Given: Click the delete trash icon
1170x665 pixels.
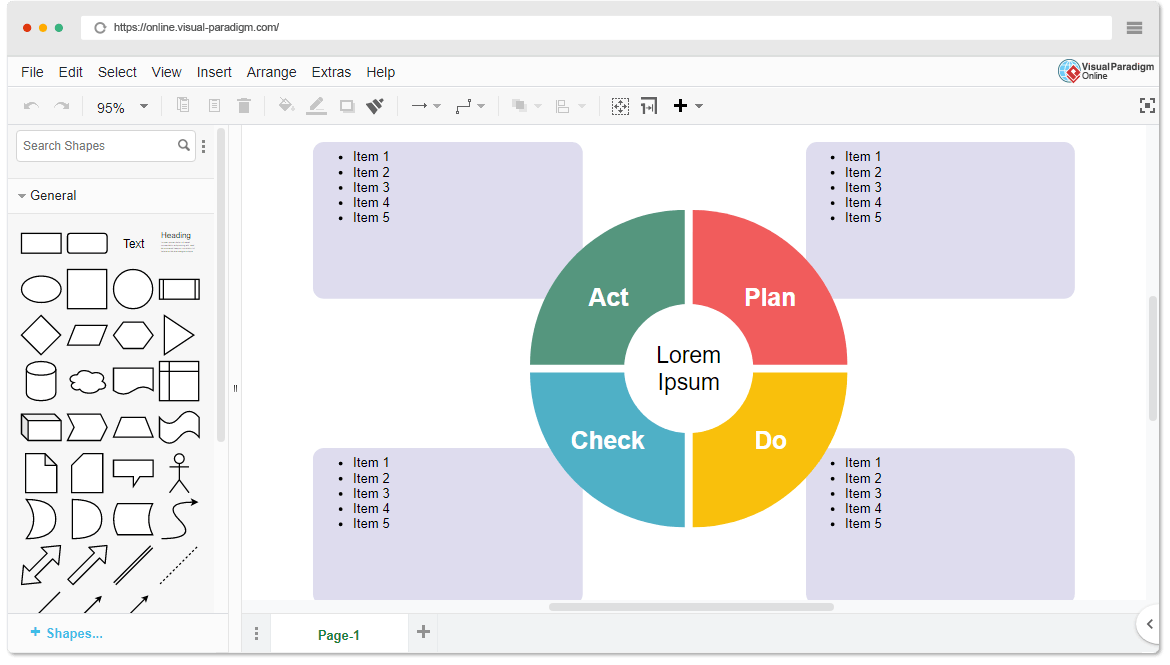Looking at the screenshot, I should click(244, 105).
